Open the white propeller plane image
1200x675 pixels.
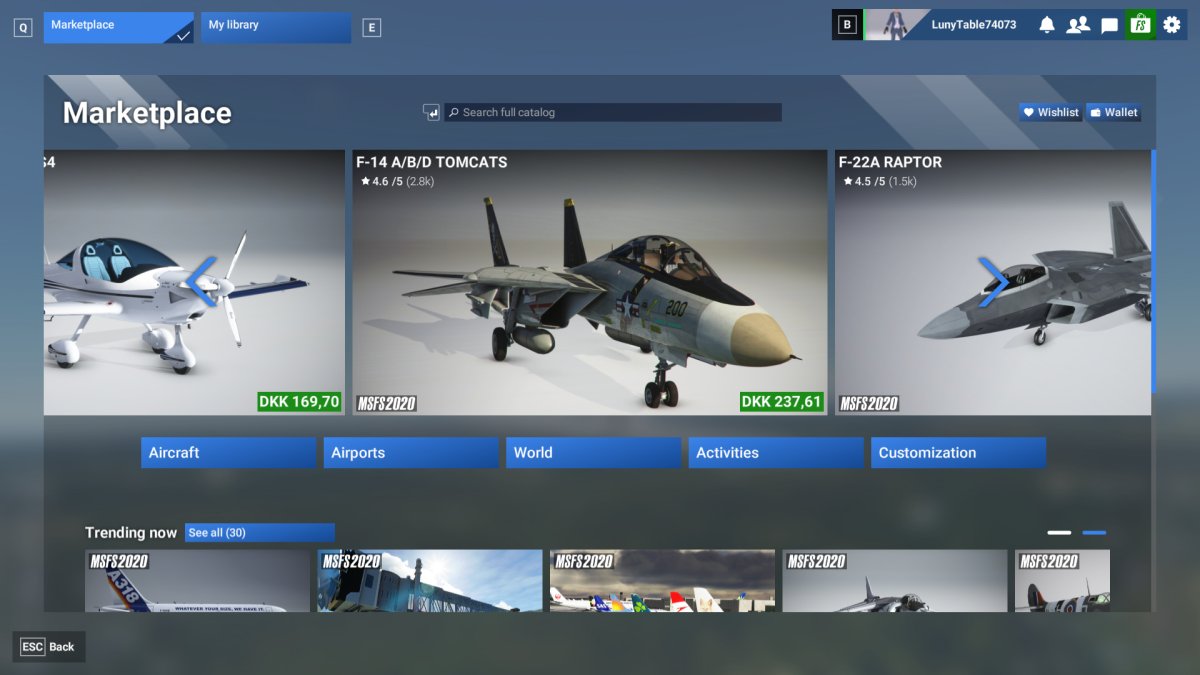pos(194,283)
